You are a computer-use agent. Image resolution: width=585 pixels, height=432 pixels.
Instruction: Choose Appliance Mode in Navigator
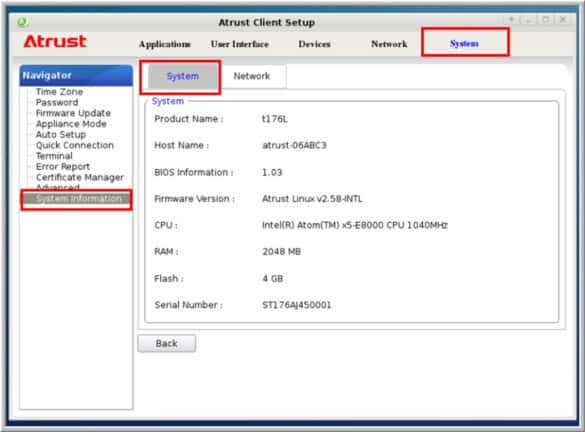click(x=71, y=124)
